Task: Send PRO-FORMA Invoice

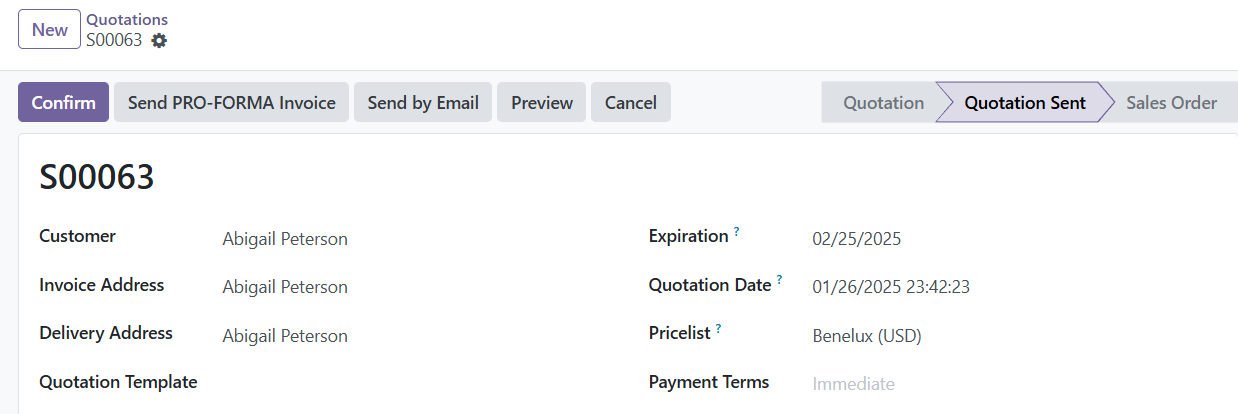Action: (231, 102)
